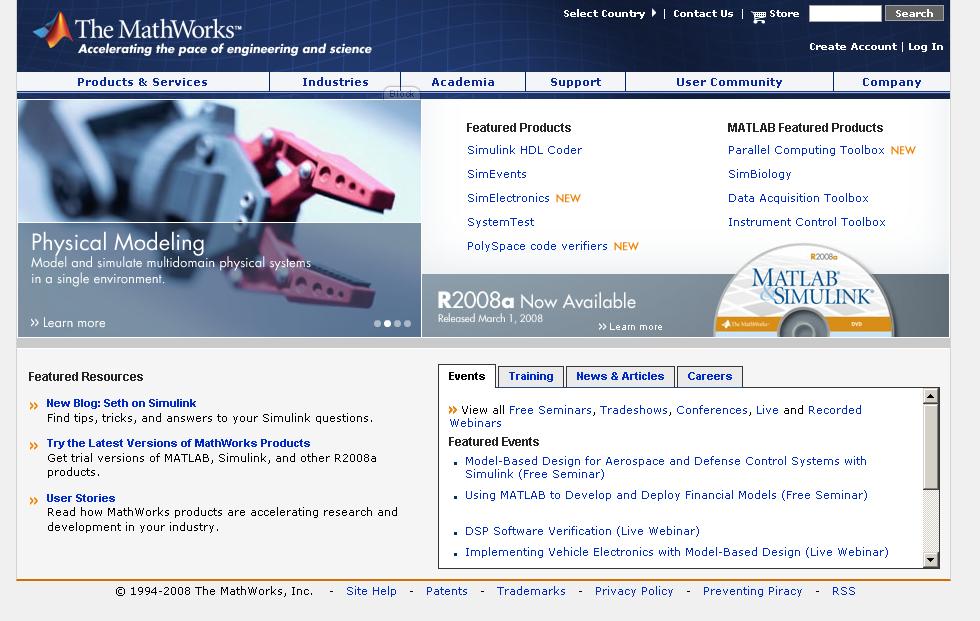Open the Privacy Policy footer link
Image resolution: width=980 pixels, height=621 pixels.
tap(634, 591)
